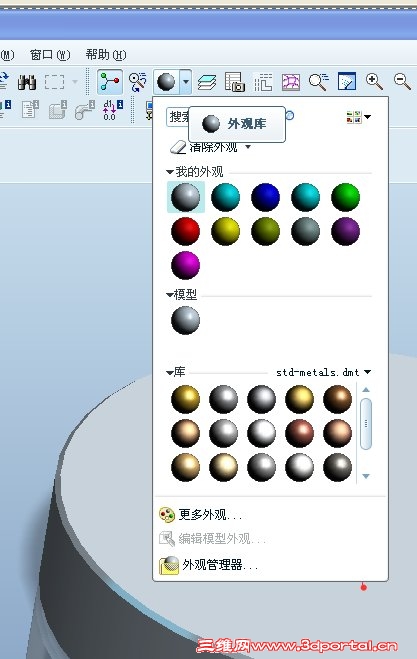Open the layers stack icon
This screenshot has height=659, width=417.
pyautogui.click(x=206, y=82)
